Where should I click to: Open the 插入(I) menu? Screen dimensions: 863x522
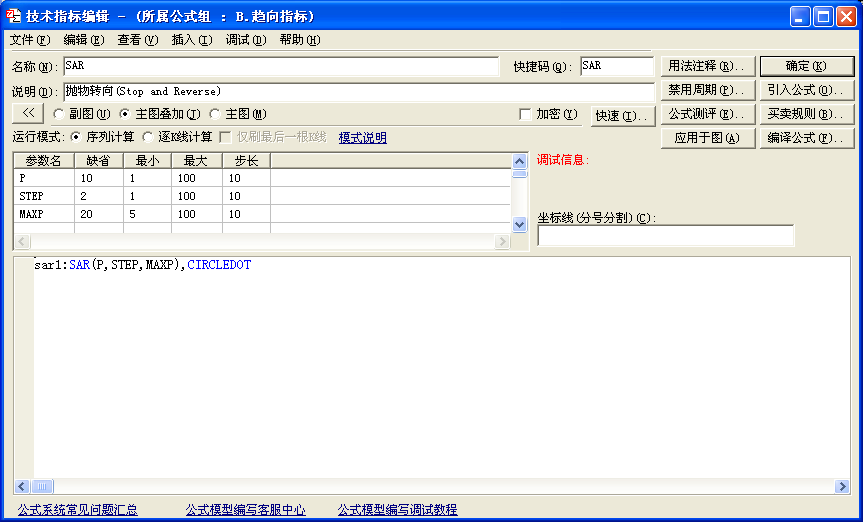point(192,40)
